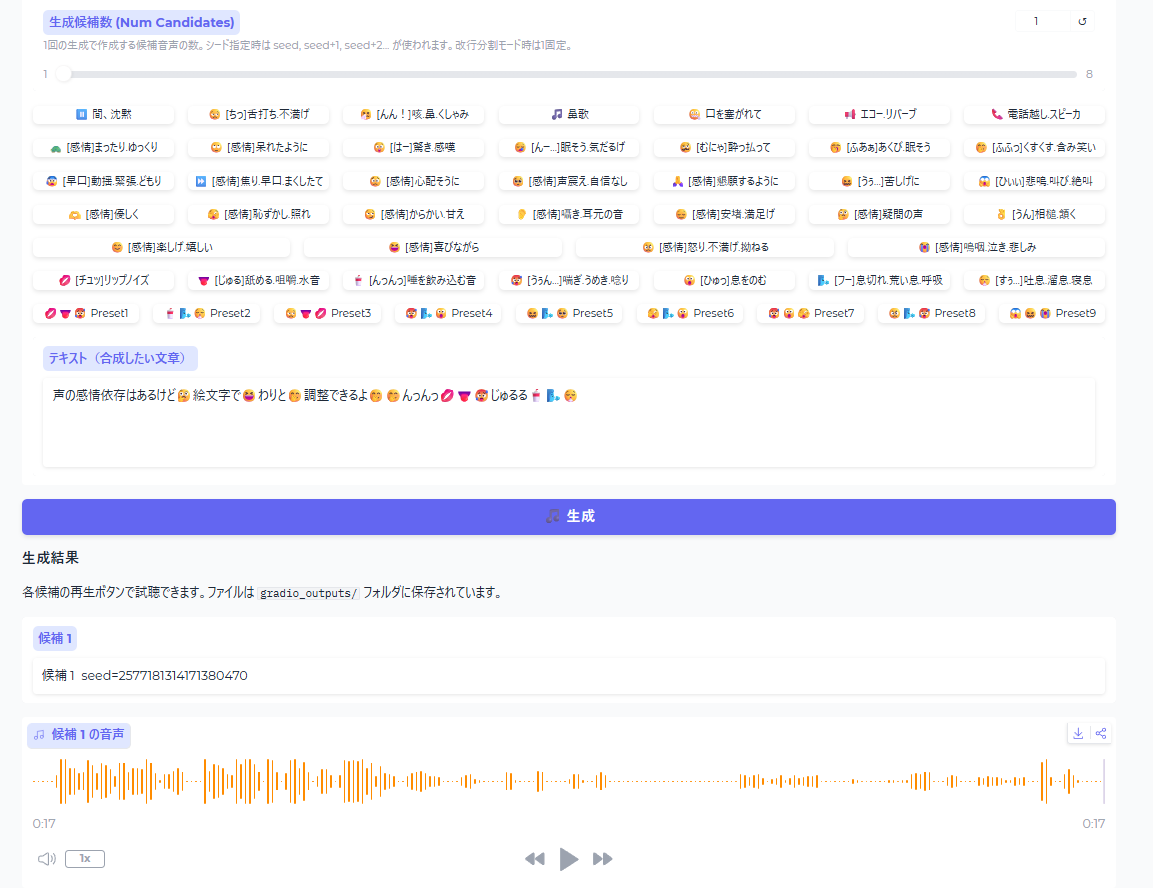The height and width of the screenshot is (888, 1153).
Task: Change playback speed with 1x button
Action: [85, 859]
